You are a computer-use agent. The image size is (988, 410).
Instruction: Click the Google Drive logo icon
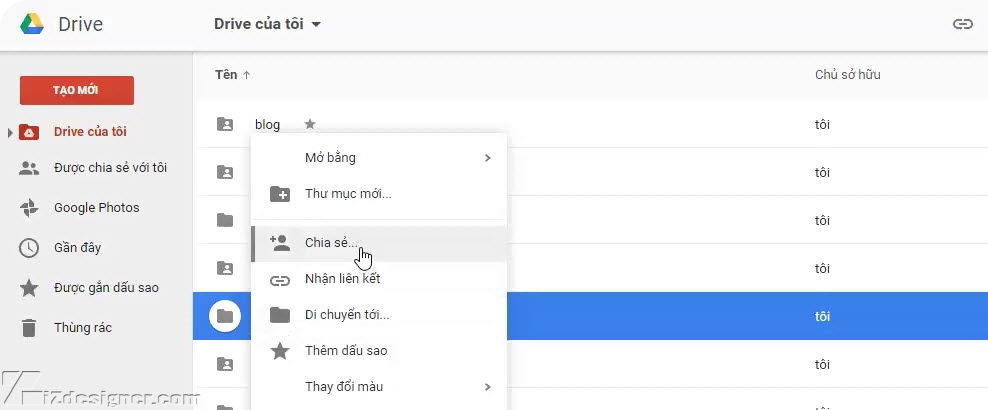[32, 24]
